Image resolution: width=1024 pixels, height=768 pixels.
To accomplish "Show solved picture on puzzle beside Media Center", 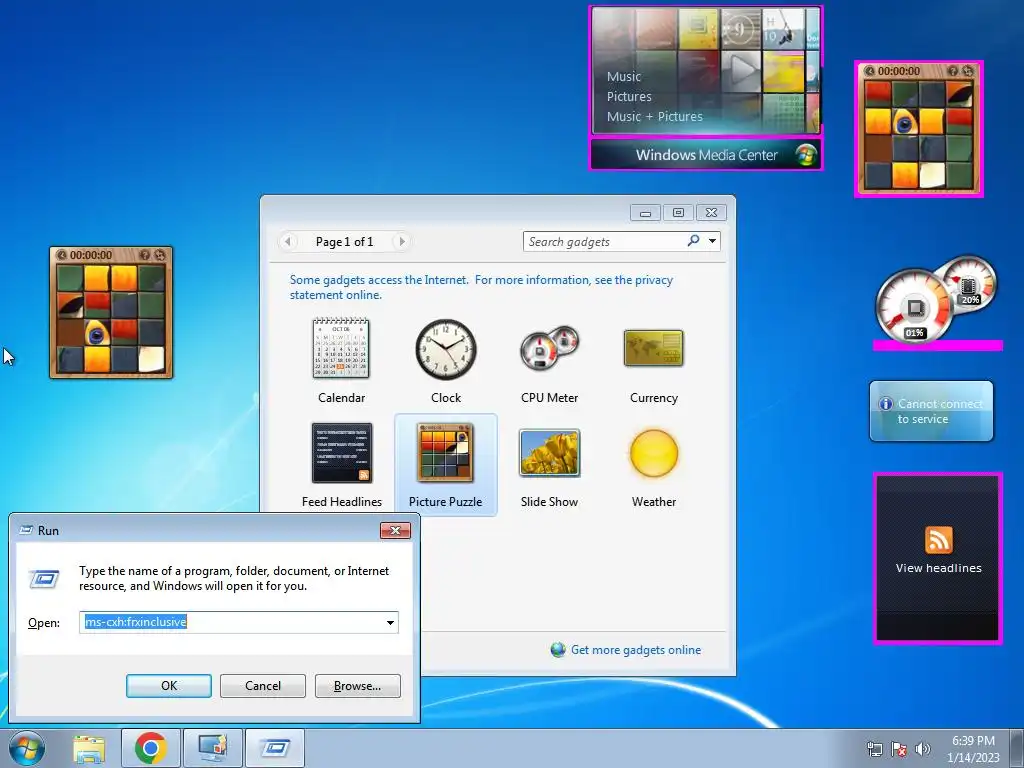I will point(953,71).
